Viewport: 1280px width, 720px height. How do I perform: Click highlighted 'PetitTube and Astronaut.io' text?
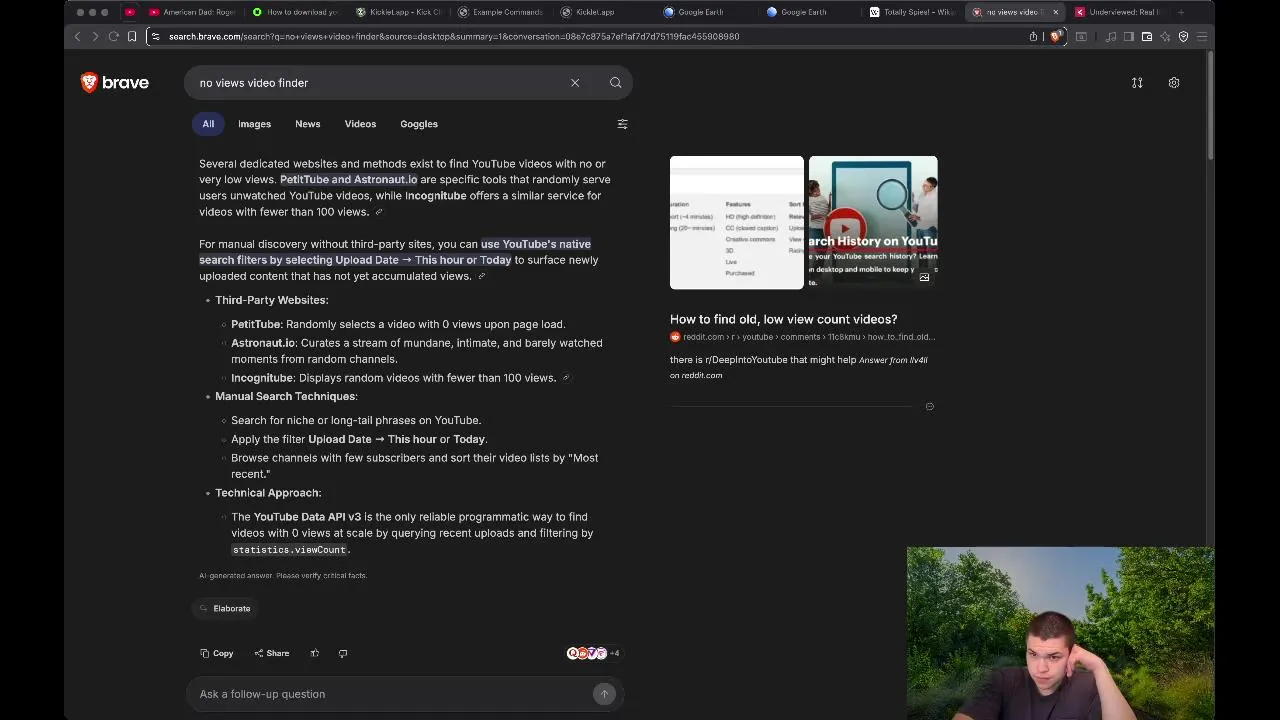click(x=348, y=180)
